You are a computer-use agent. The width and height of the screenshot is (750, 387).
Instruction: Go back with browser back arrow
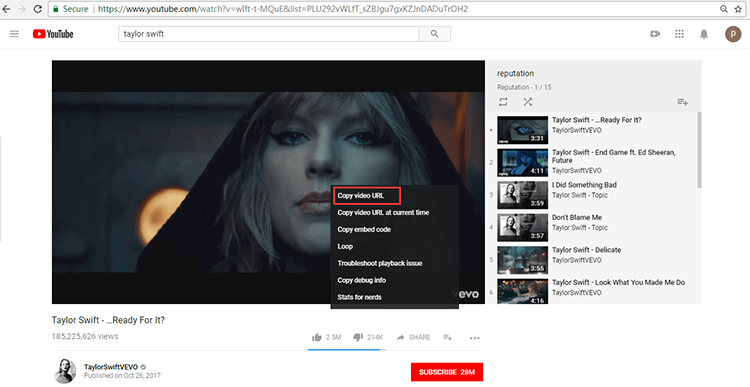(6, 9)
